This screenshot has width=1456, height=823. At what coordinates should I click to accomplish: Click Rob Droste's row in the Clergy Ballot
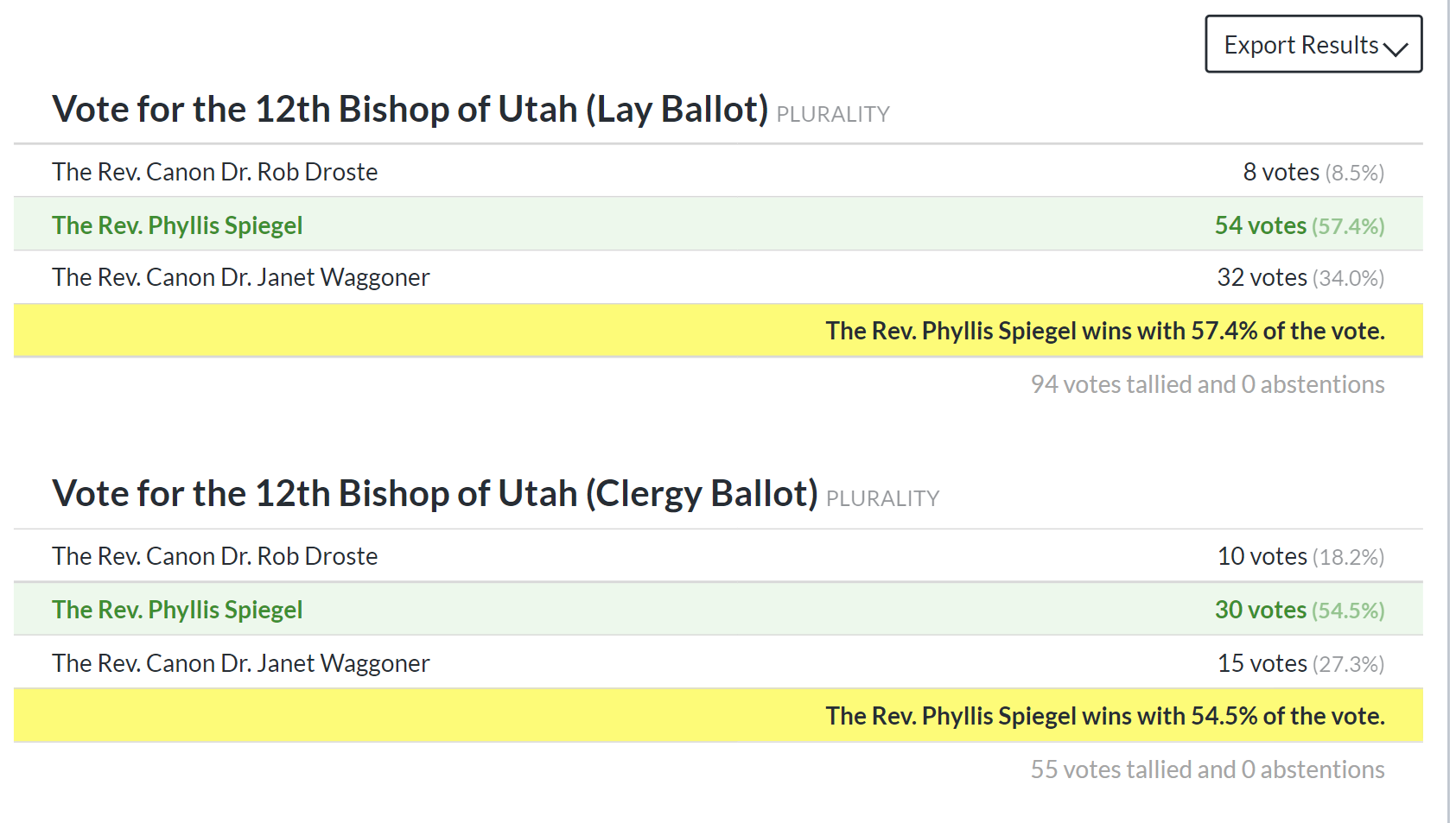tap(214, 556)
